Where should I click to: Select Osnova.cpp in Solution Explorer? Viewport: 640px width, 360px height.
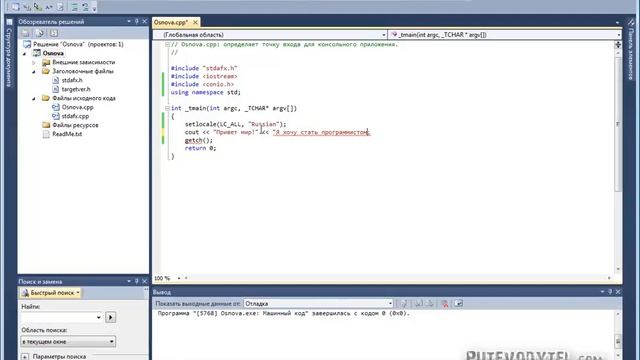73,107
